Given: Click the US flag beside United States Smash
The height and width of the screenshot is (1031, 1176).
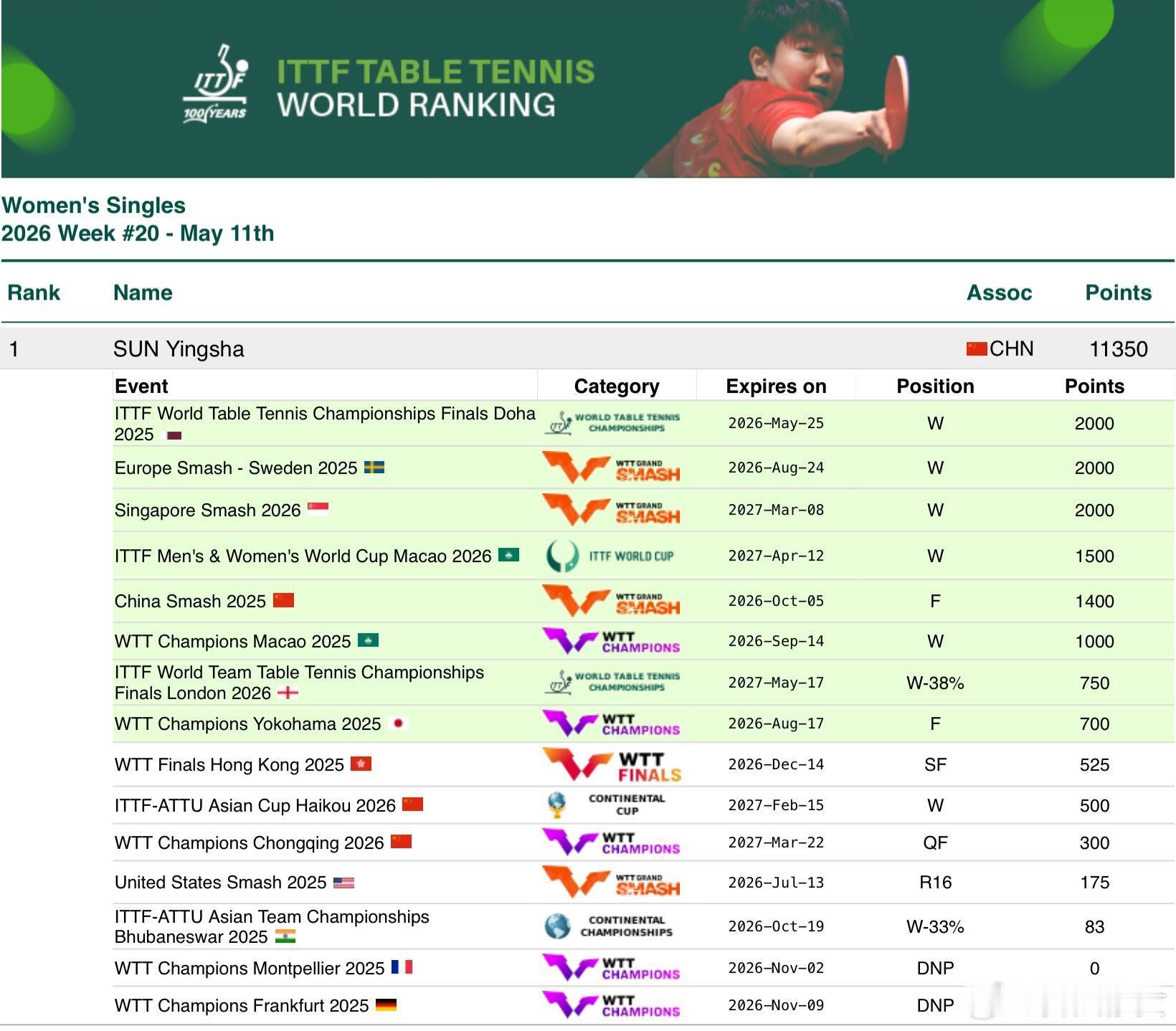Looking at the screenshot, I should tap(343, 883).
